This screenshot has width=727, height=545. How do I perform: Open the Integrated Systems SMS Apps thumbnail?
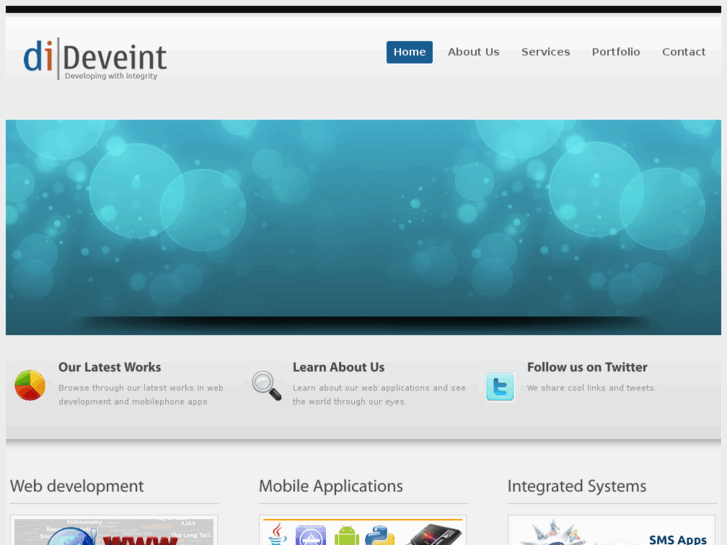tap(612, 532)
